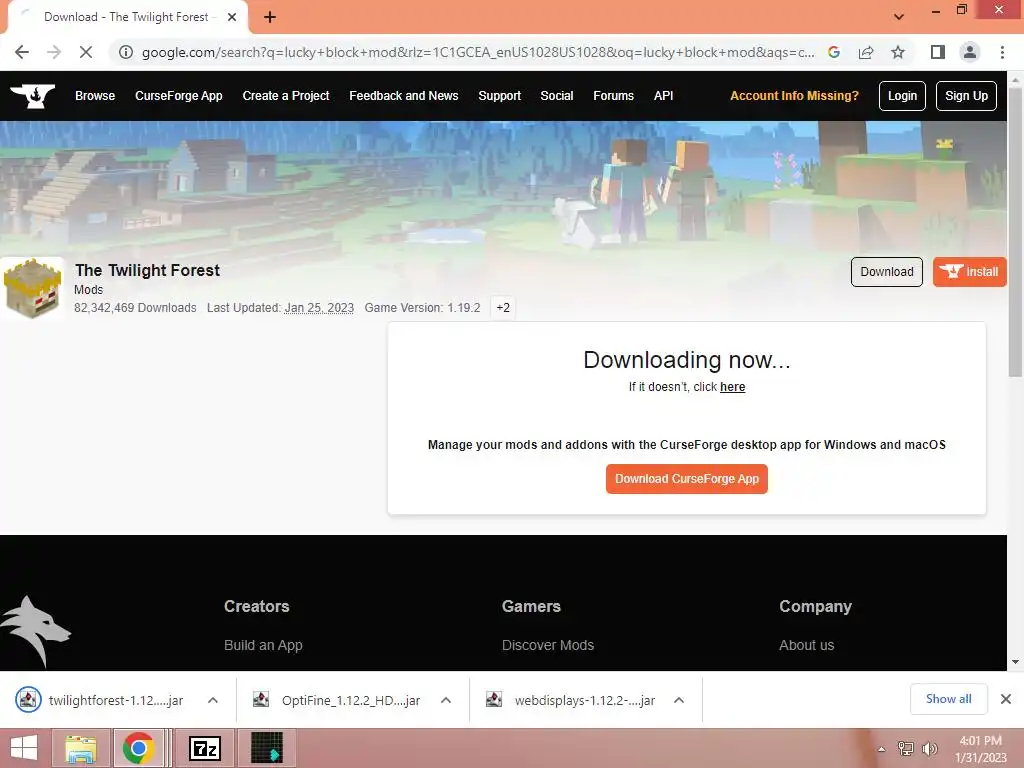Expand options for twilightforest jar download
This screenshot has height=768, width=1024.
click(213, 700)
